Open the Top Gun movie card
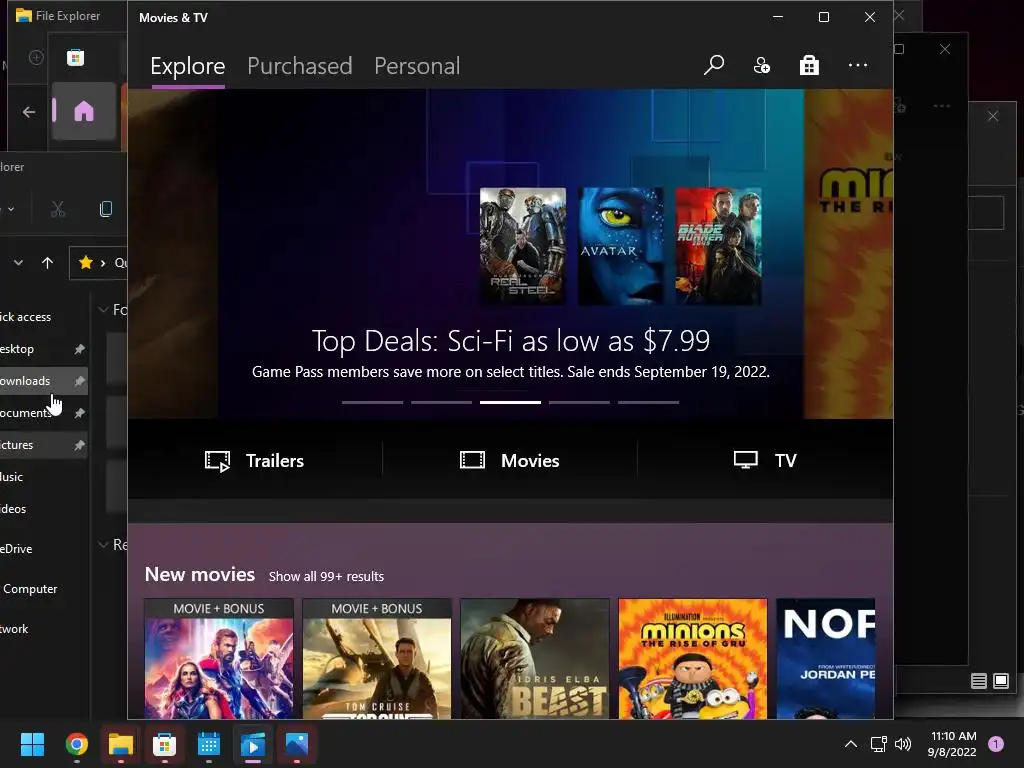 click(377, 658)
